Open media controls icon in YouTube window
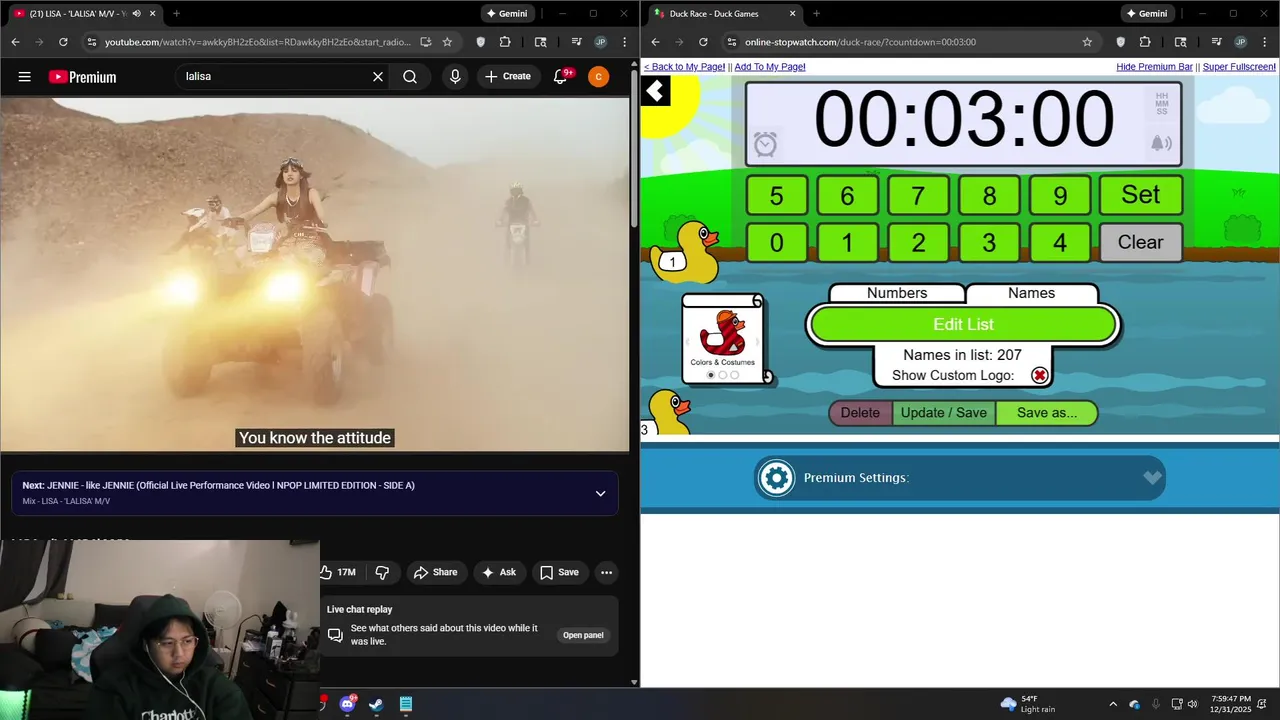The width and height of the screenshot is (1280, 720). click(x=576, y=42)
